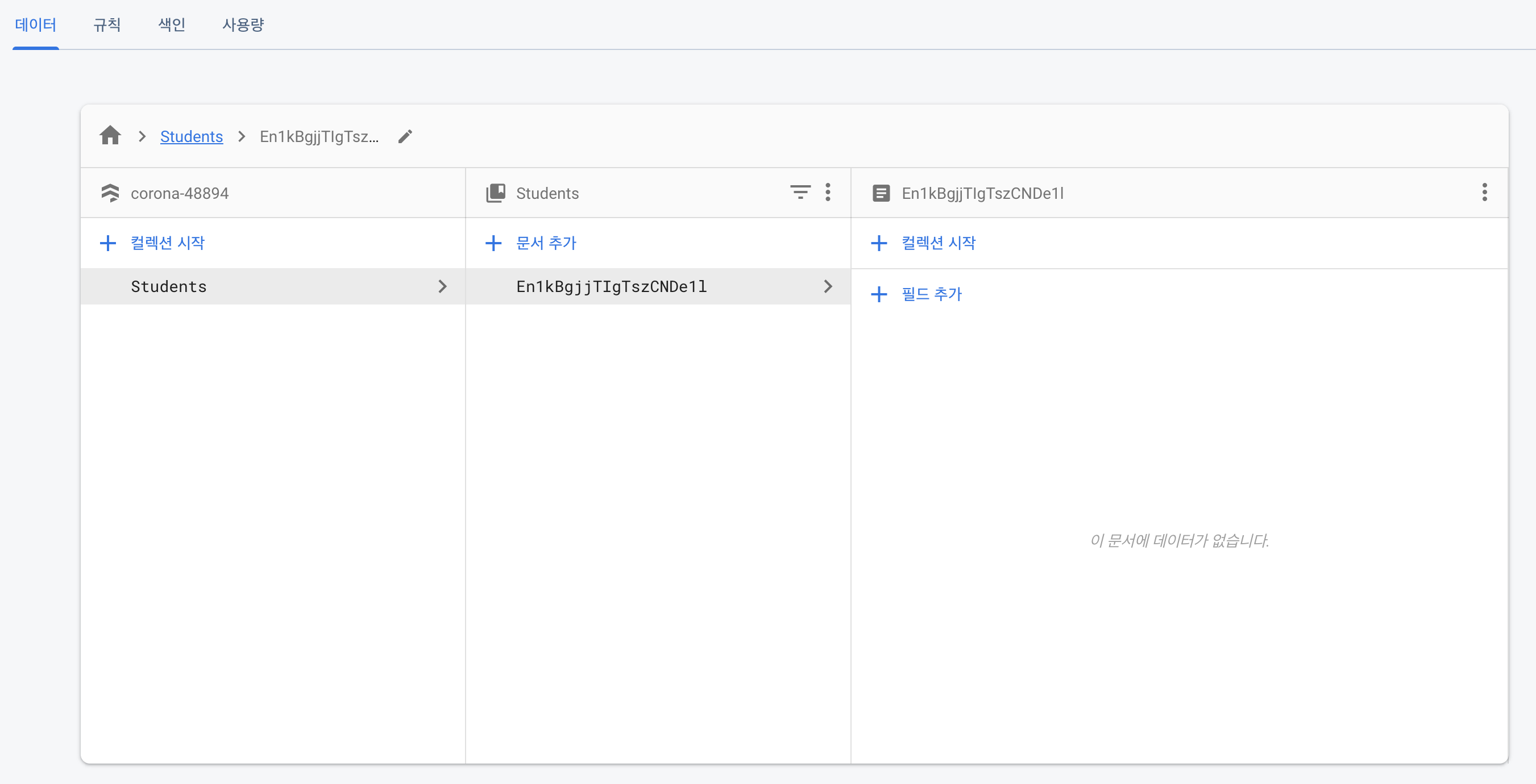Image resolution: width=1536 pixels, height=784 pixels.
Task: Open the 색인 tab
Action: click(172, 24)
